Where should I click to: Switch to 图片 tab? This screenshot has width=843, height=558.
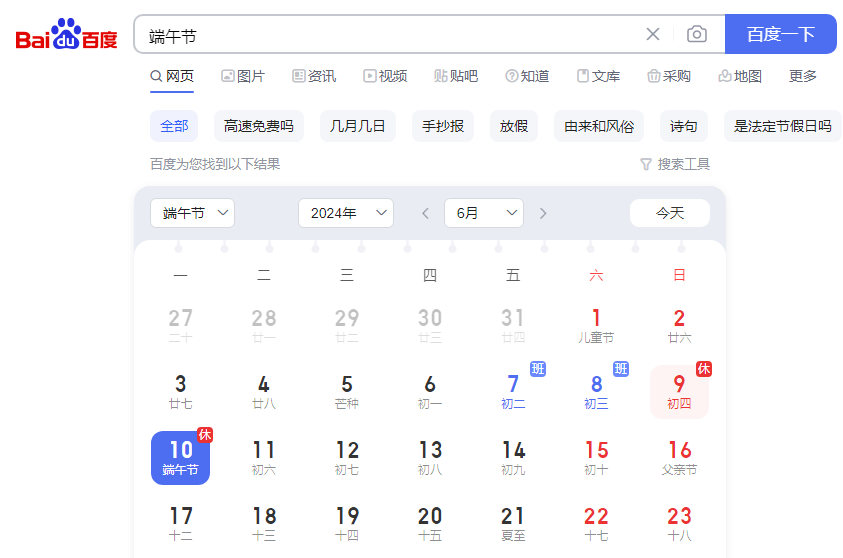click(243, 76)
